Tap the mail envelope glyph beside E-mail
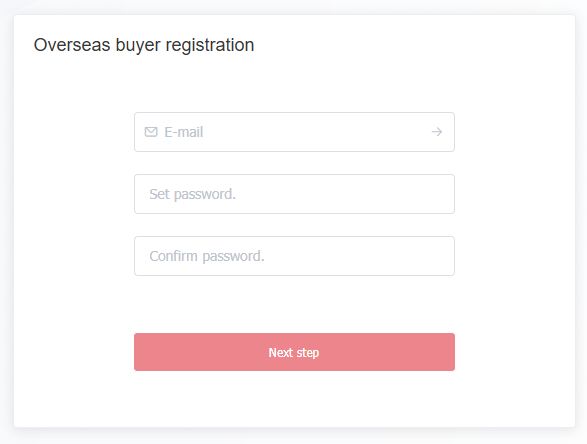The height and width of the screenshot is (444, 587). (x=151, y=132)
